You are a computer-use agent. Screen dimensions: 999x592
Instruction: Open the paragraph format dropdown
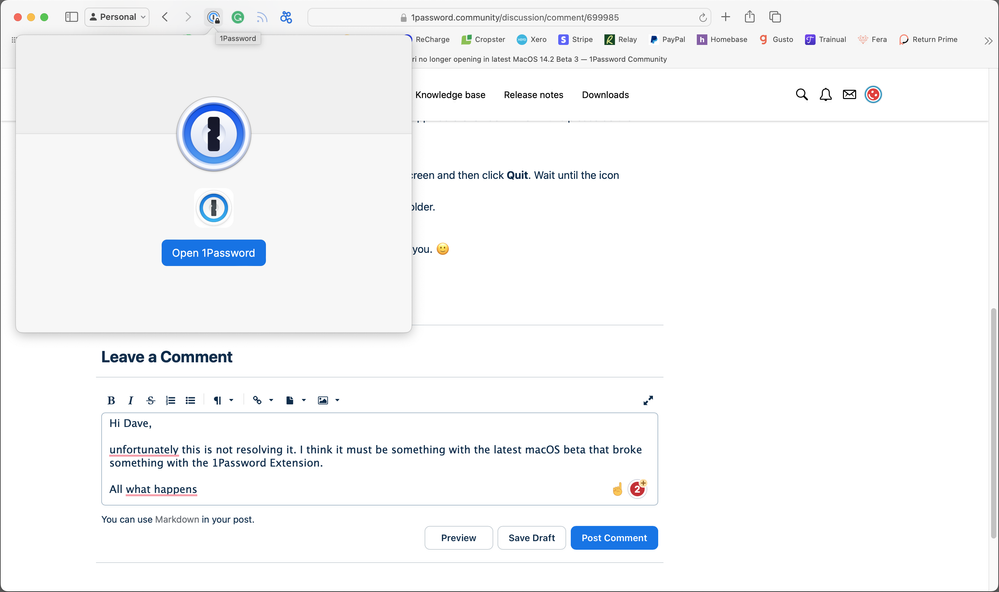223,400
